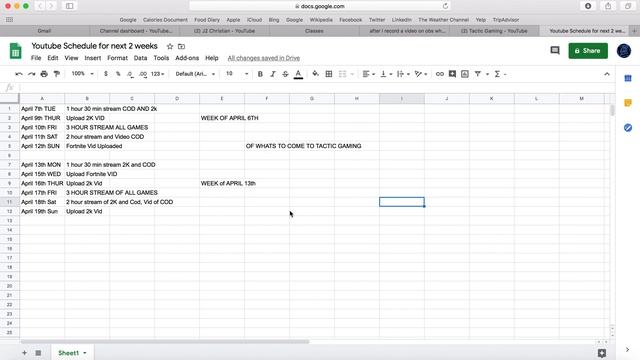Open Keep in side panel
Viewport: 640px width, 360px height.
click(x=628, y=103)
